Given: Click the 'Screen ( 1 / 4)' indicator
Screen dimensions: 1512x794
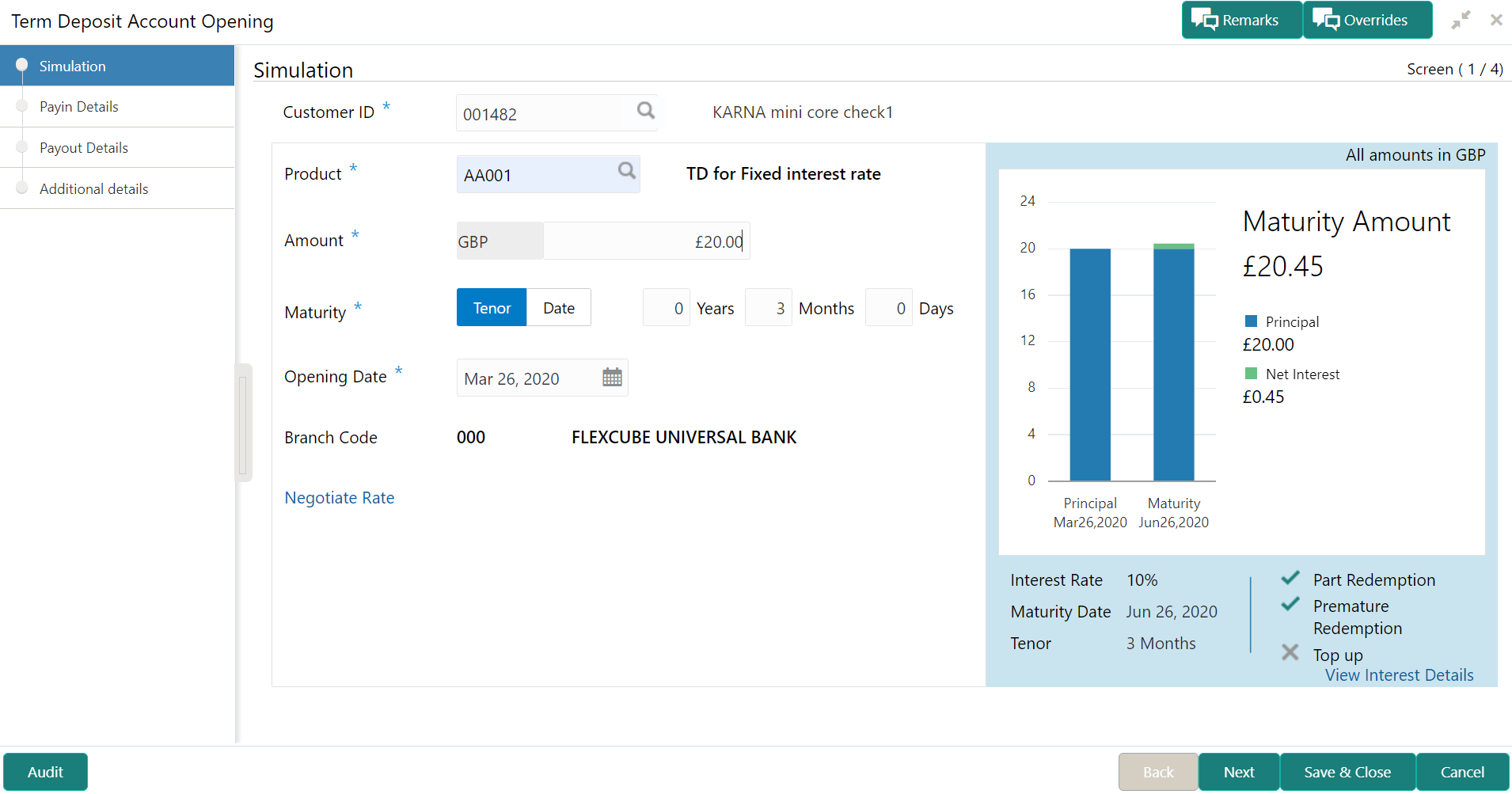Looking at the screenshot, I should [x=1455, y=69].
